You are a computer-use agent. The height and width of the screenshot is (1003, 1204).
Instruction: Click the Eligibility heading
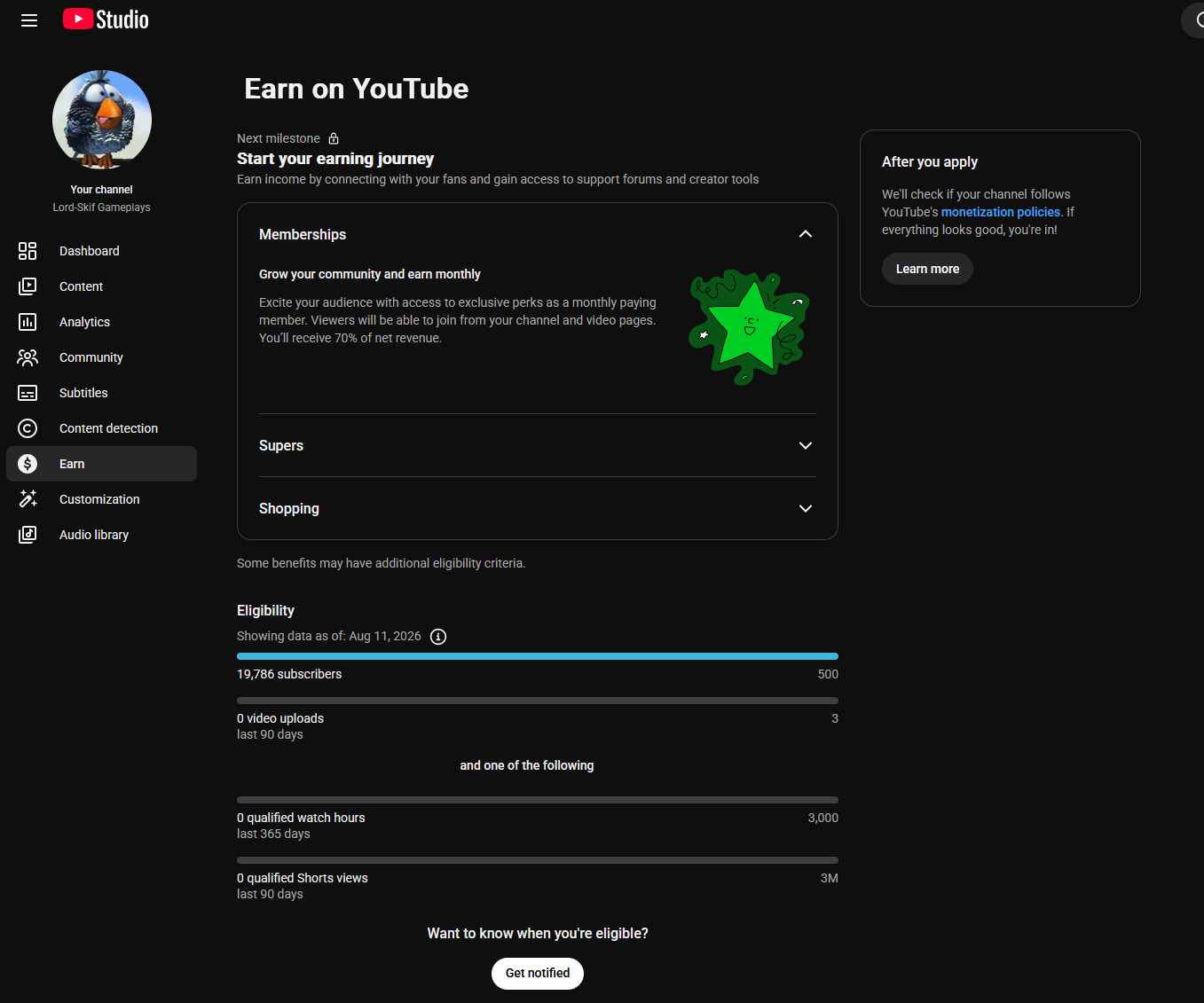click(265, 610)
